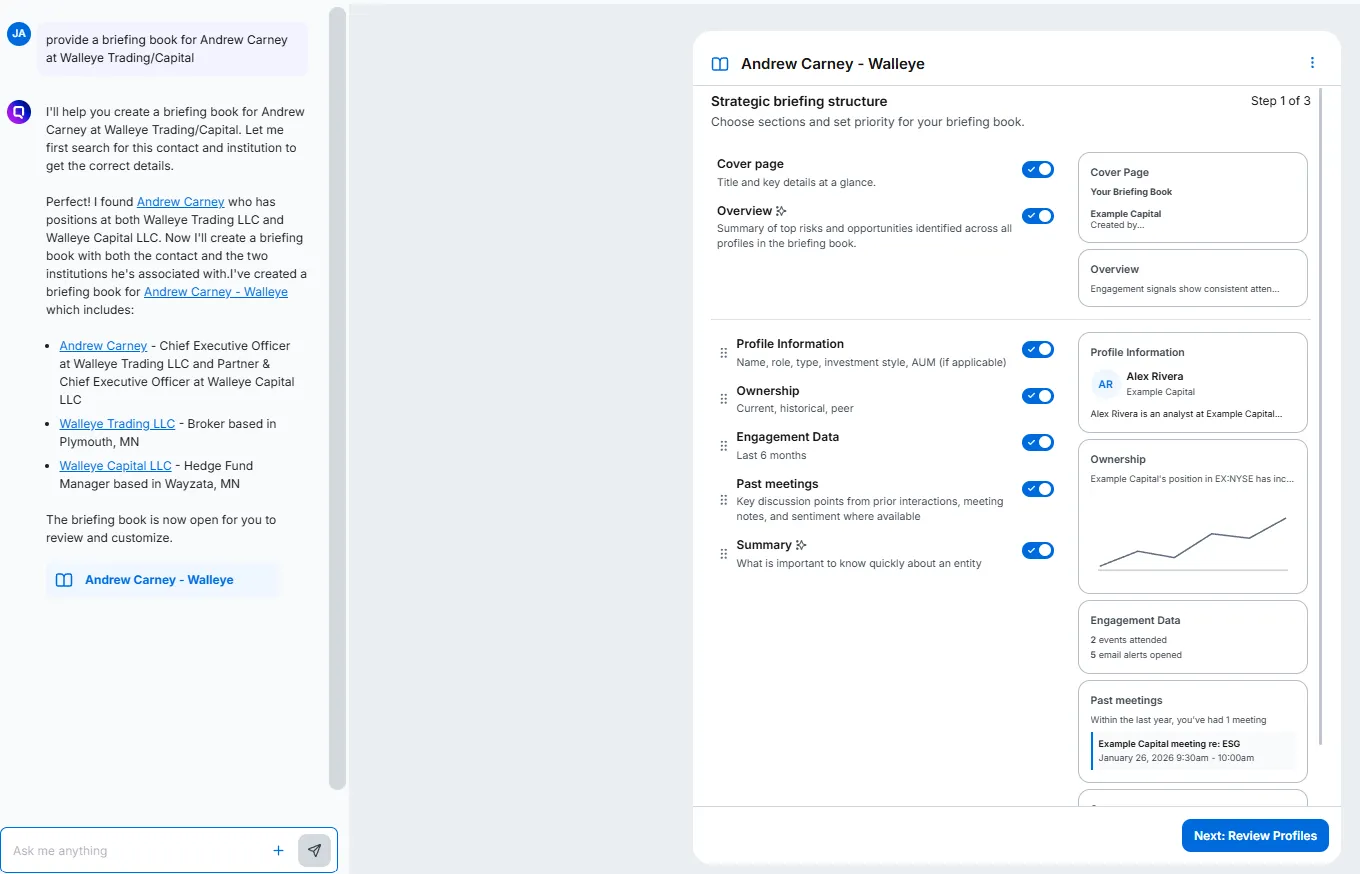Disable the Cover page toggle
This screenshot has width=1360, height=874.
point(1037,170)
